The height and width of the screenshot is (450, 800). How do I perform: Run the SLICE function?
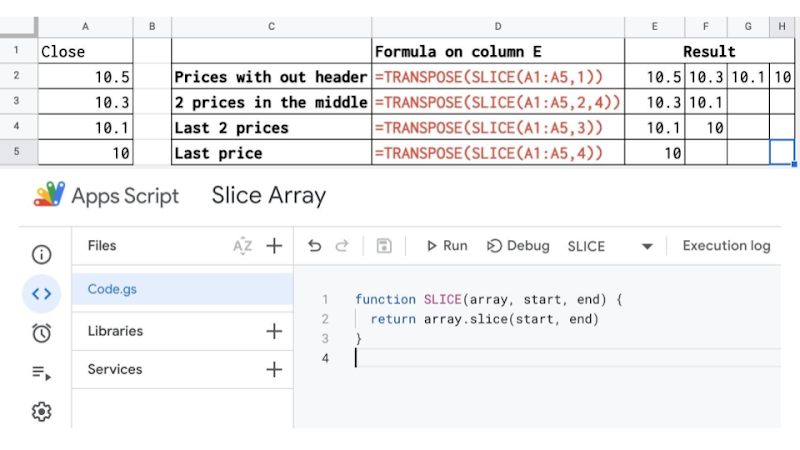pyautogui.click(x=447, y=246)
